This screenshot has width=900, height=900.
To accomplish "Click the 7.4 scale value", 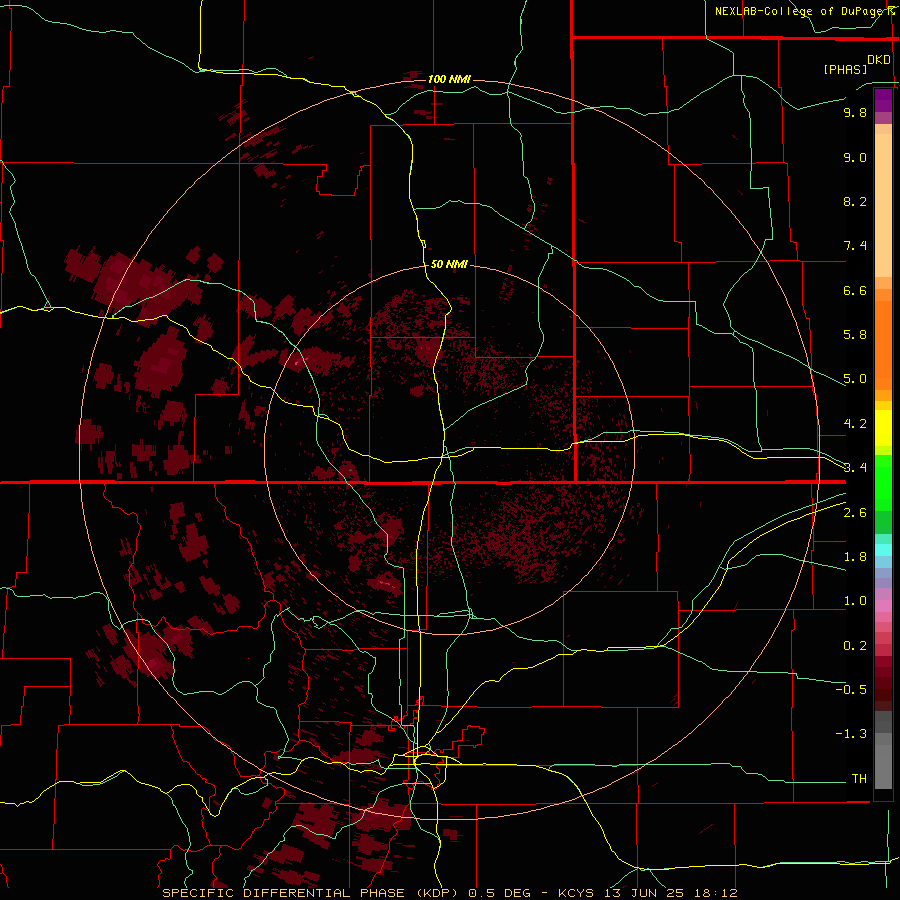I will pos(855,246).
